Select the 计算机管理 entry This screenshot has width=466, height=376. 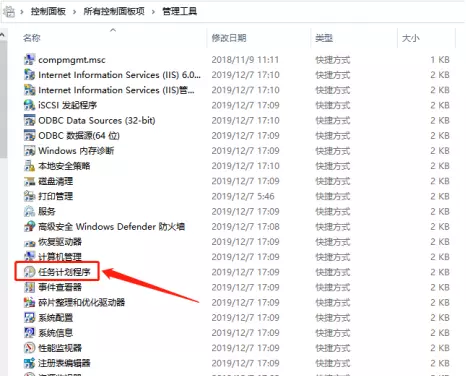[x=60, y=257]
